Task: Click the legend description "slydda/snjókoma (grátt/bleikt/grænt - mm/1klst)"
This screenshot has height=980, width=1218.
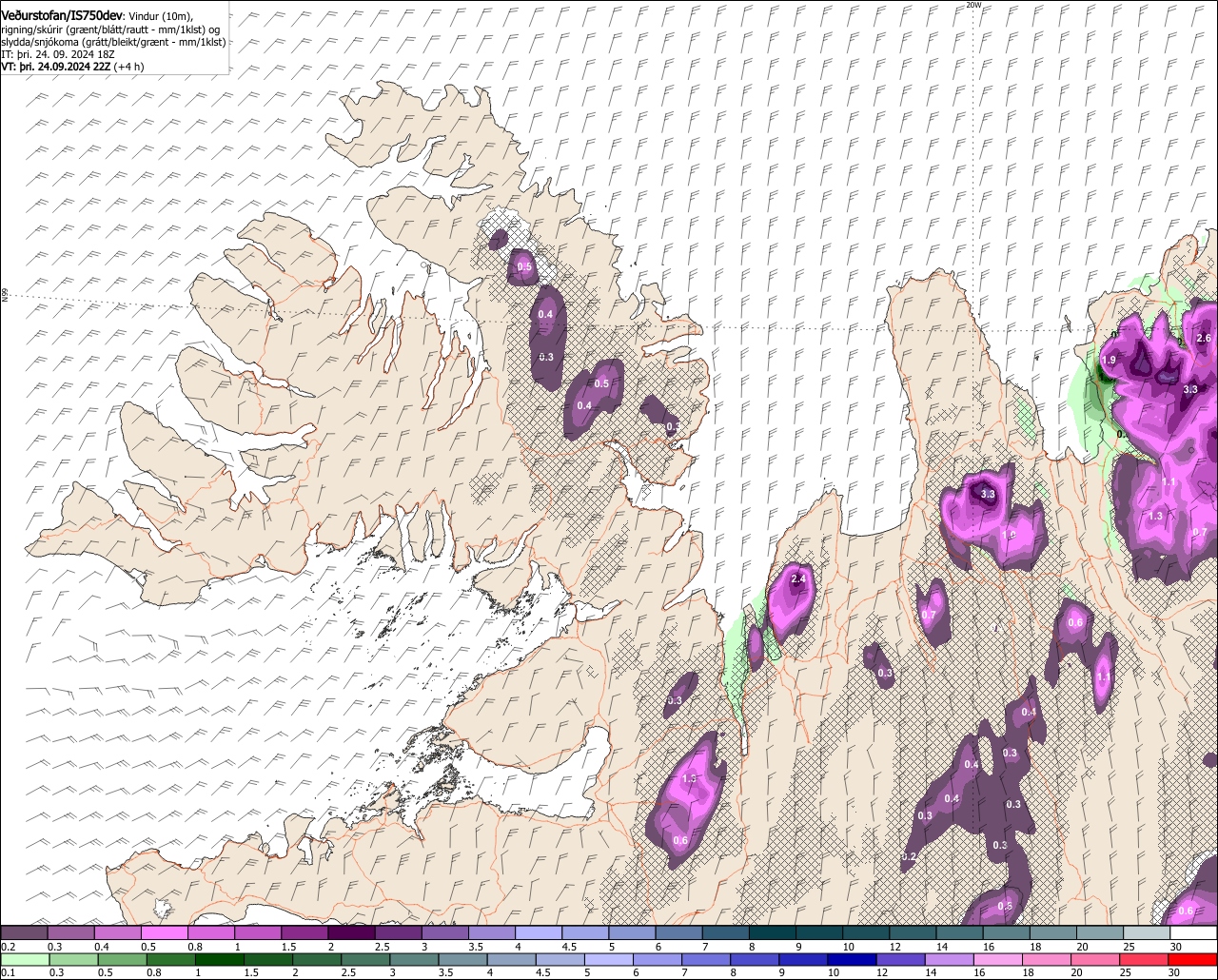Action: 113,42
